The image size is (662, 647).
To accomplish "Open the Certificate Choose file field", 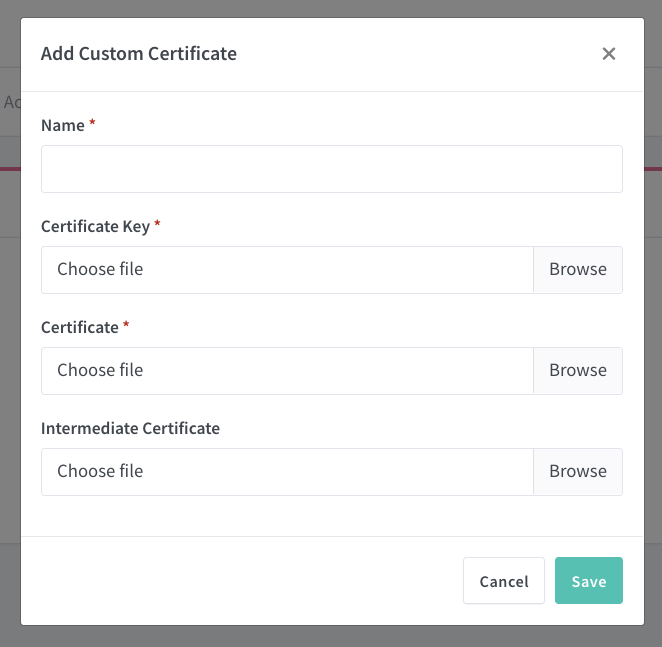I will [287, 371].
